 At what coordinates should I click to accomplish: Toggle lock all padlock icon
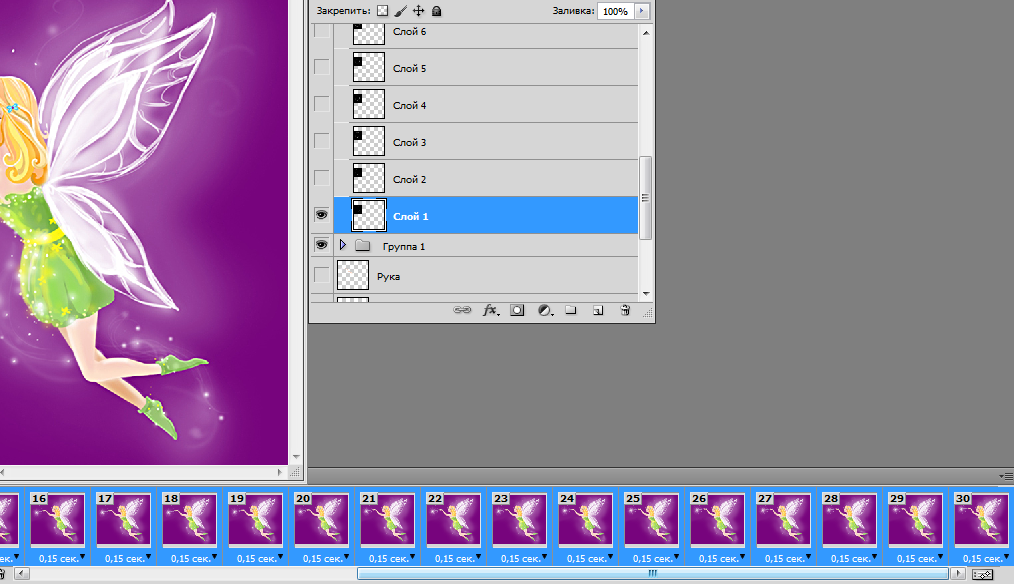point(437,11)
